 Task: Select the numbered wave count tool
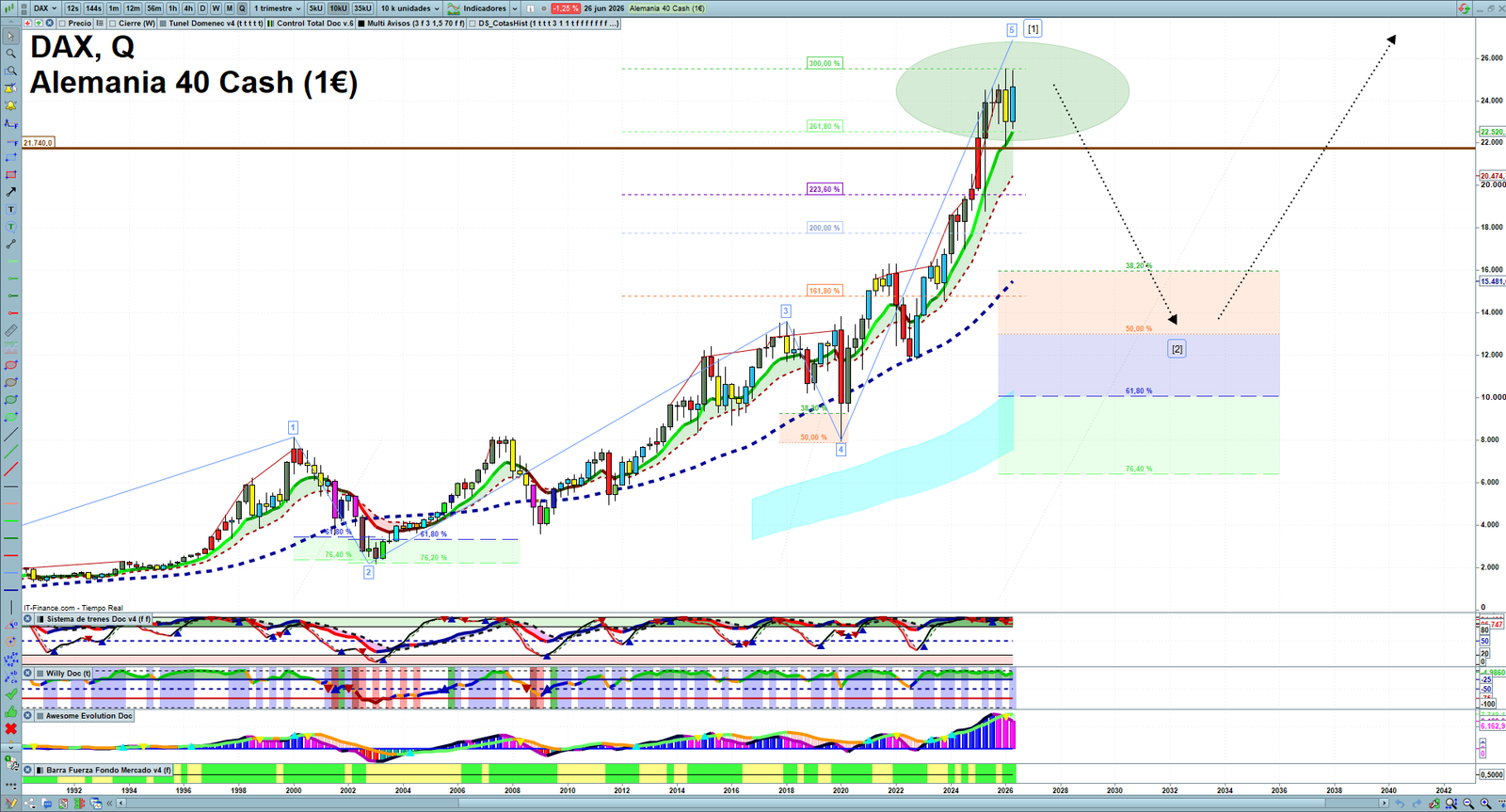[x=11, y=660]
